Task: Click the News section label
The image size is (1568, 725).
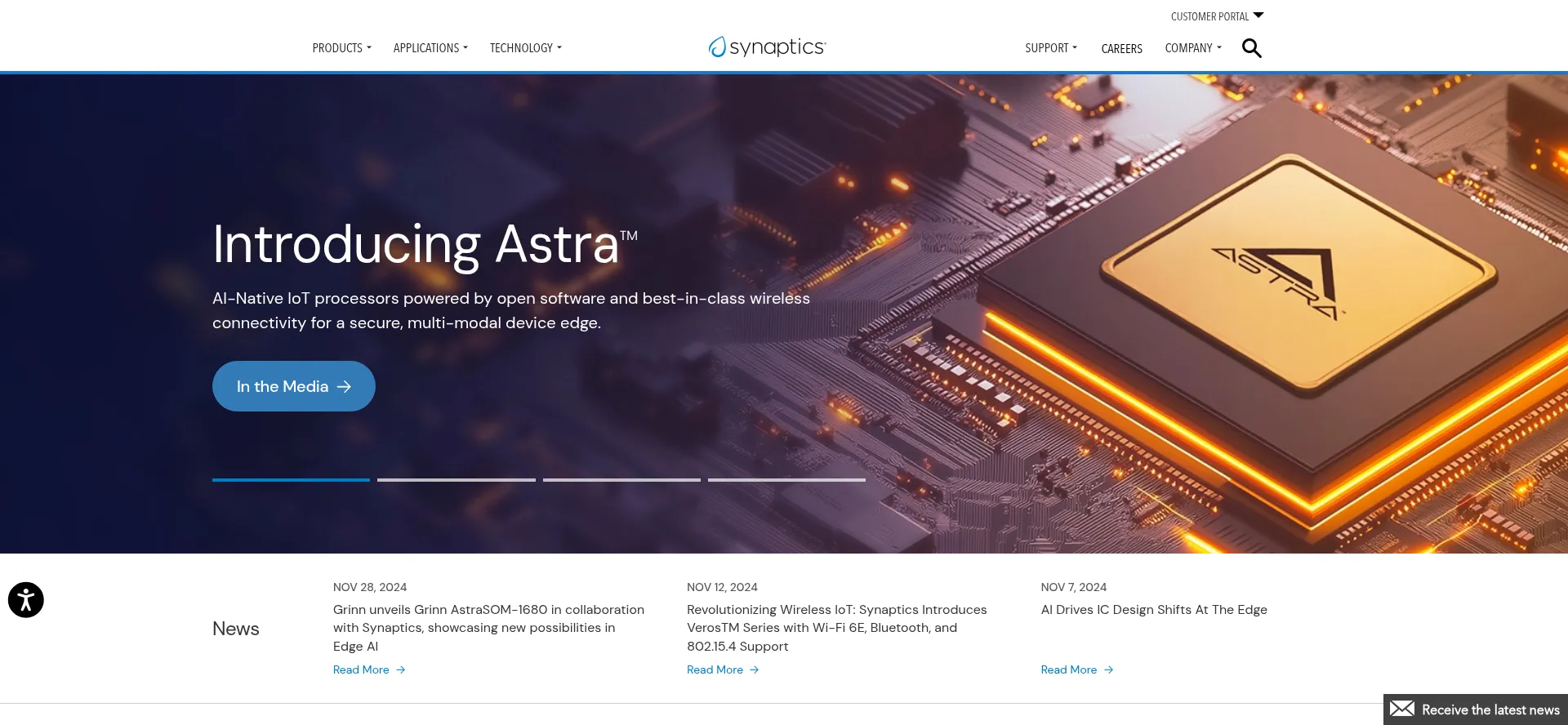Action: click(x=235, y=629)
